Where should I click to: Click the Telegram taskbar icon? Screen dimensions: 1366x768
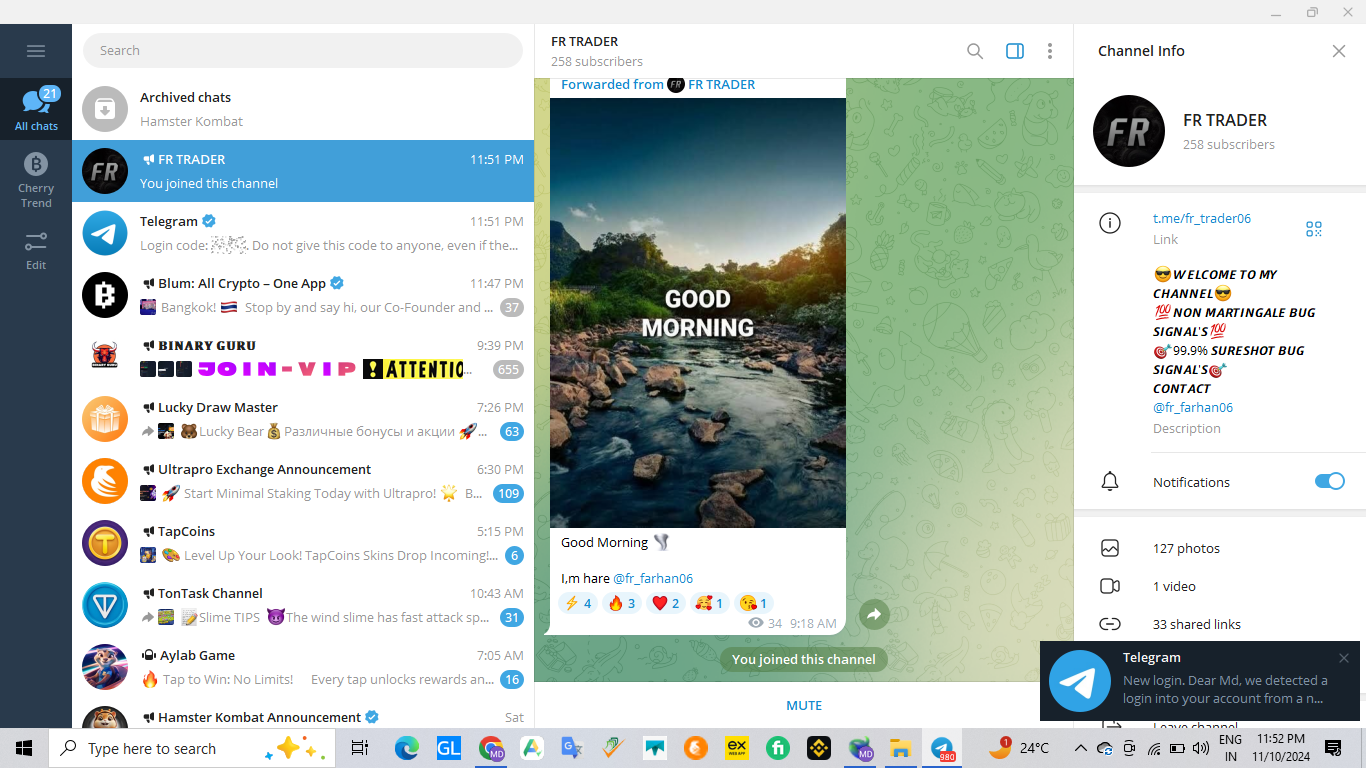942,748
